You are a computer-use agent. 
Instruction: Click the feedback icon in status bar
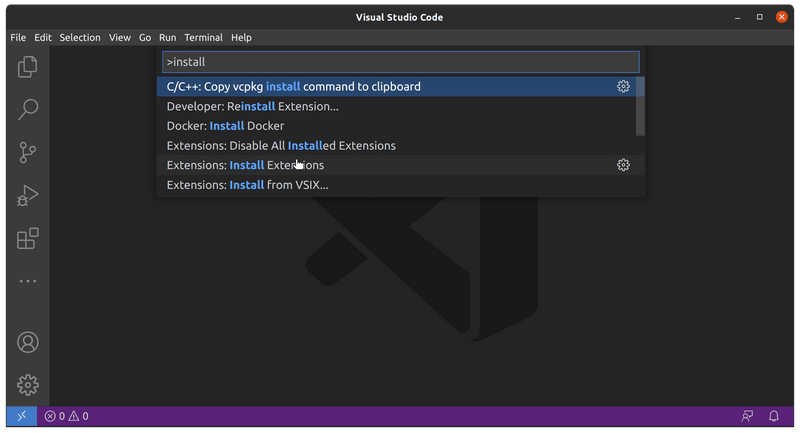[746, 416]
